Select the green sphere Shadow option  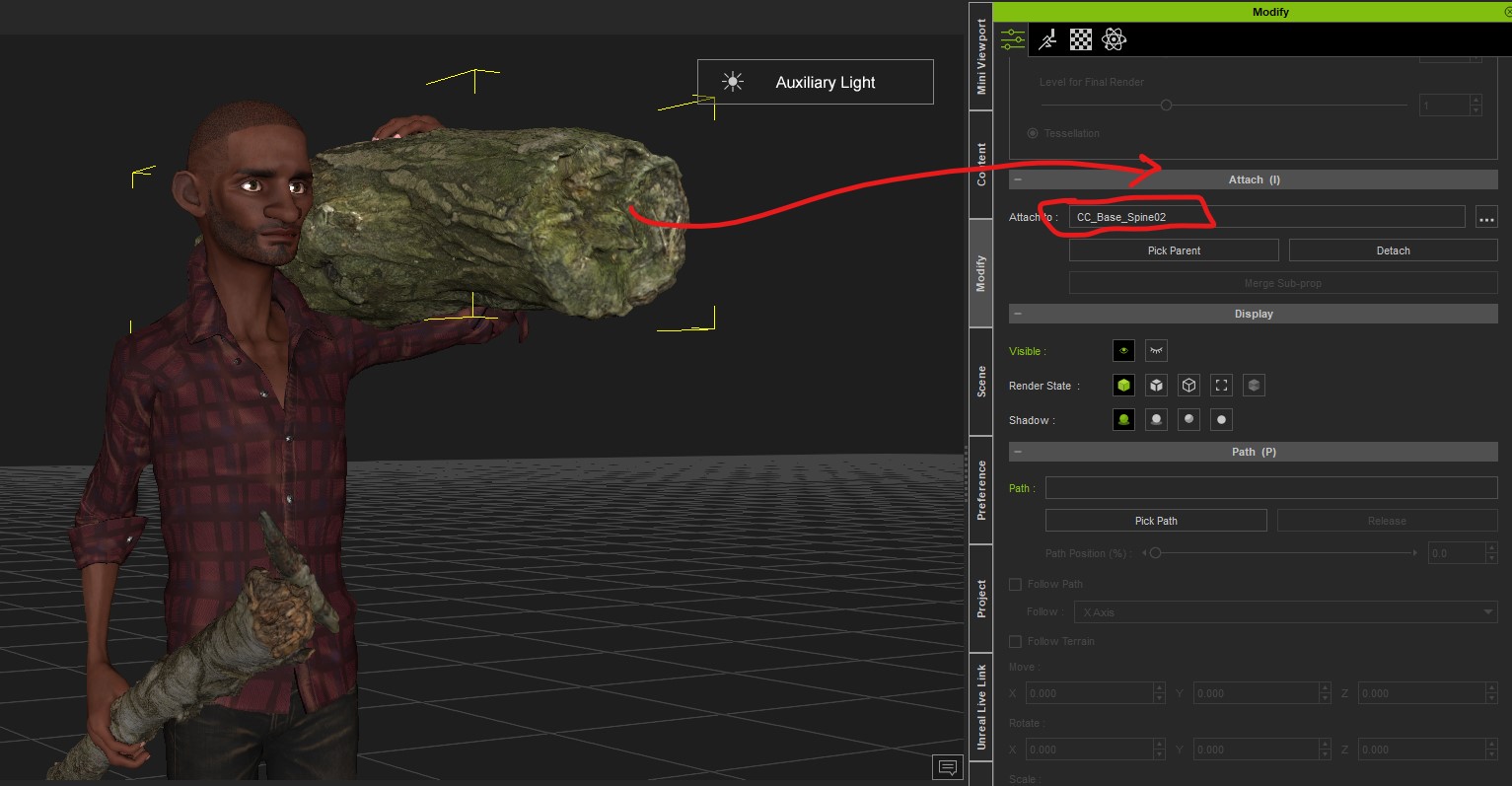click(1123, 420)
